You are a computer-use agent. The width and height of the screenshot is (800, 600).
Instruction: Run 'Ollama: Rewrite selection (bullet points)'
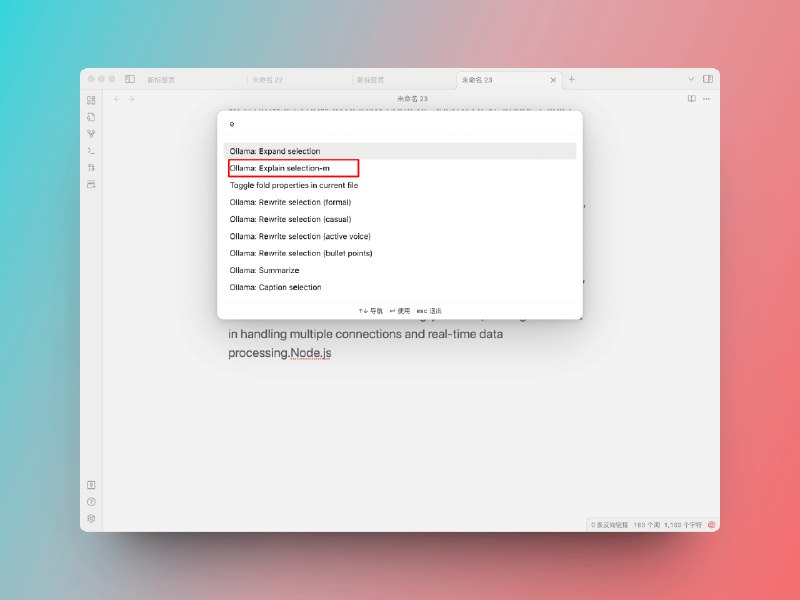point(399,253)
